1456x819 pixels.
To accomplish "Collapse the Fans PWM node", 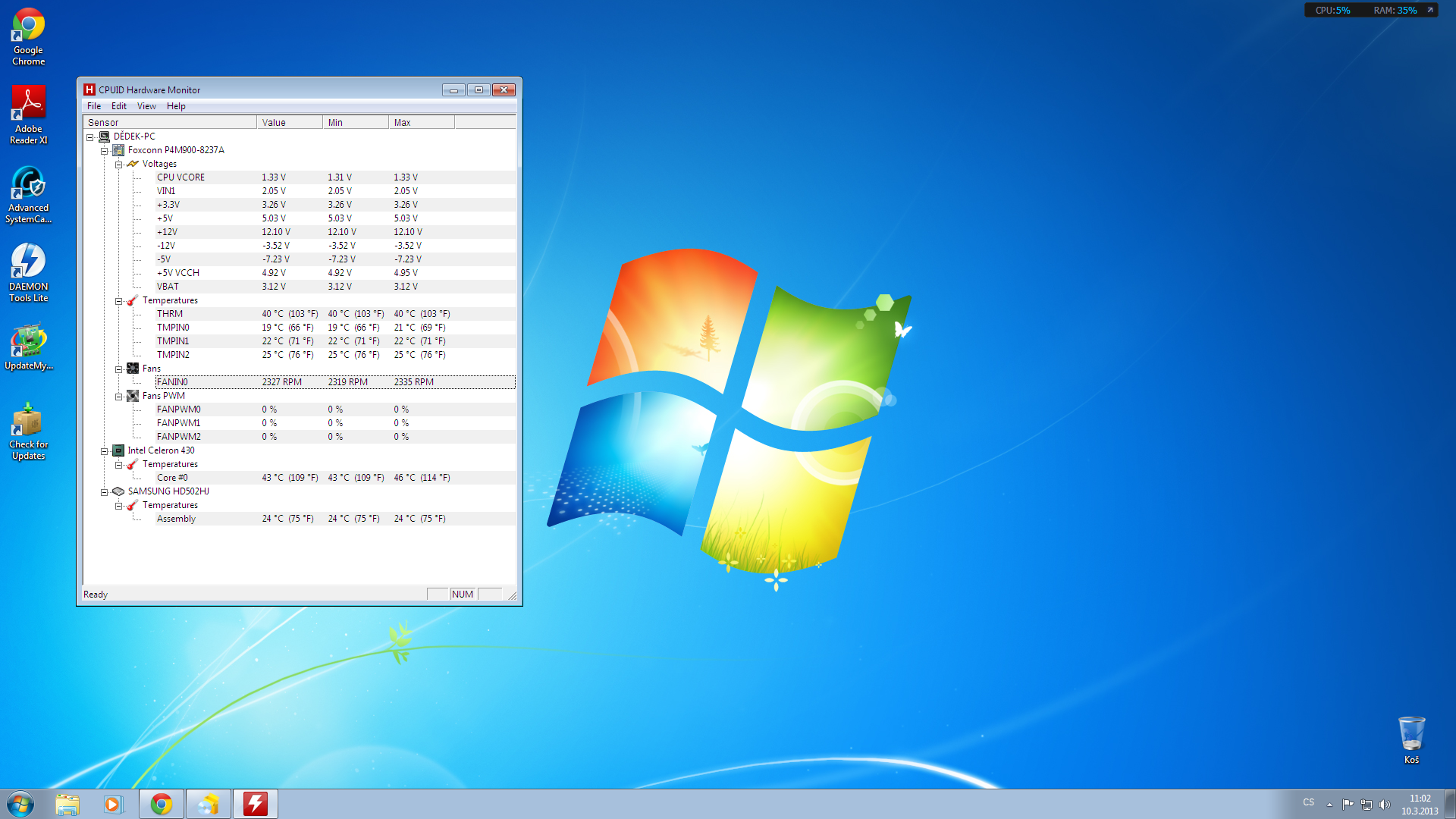I will point(118,397).
